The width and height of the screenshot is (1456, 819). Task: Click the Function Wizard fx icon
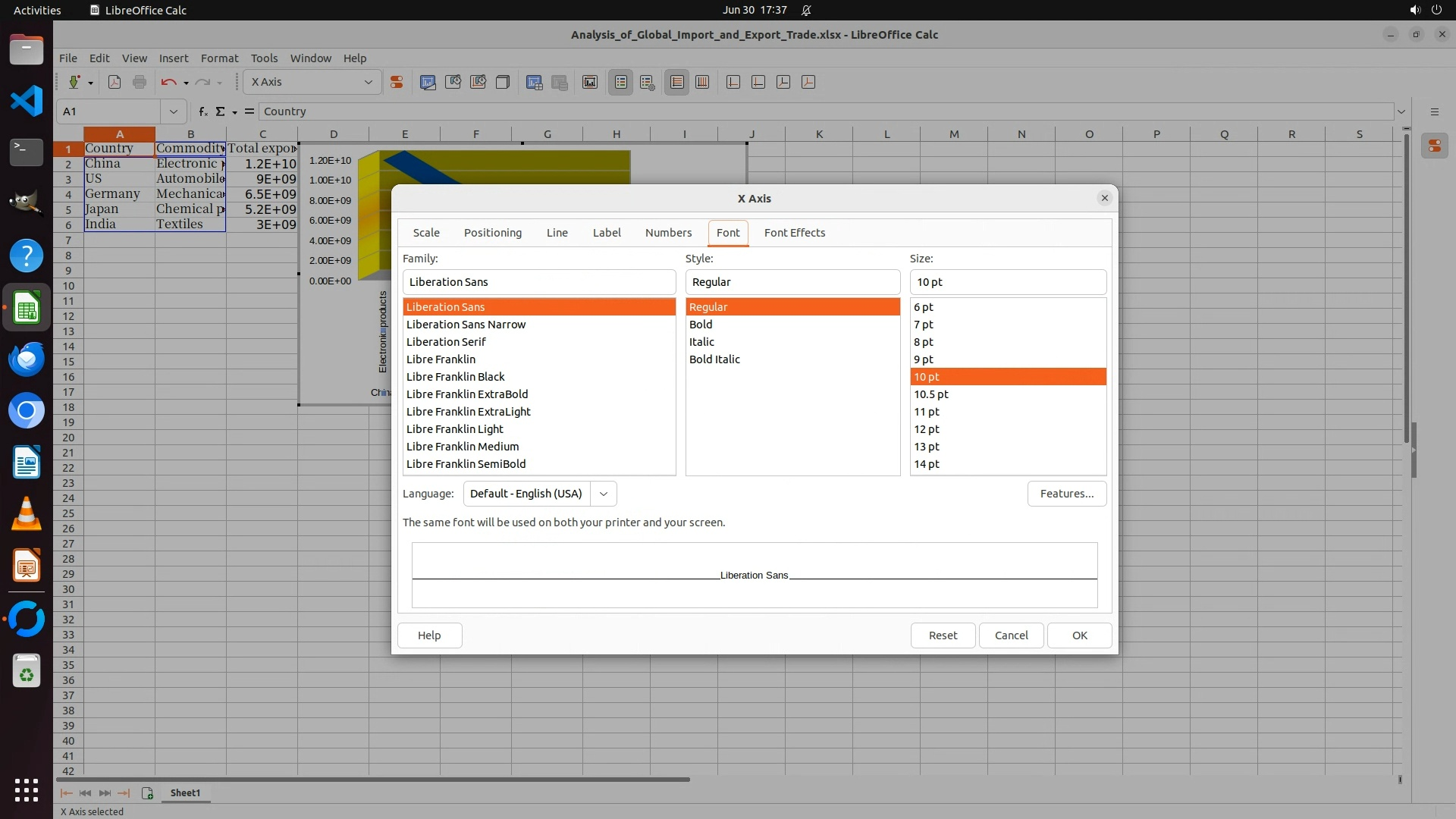point(202,111)
